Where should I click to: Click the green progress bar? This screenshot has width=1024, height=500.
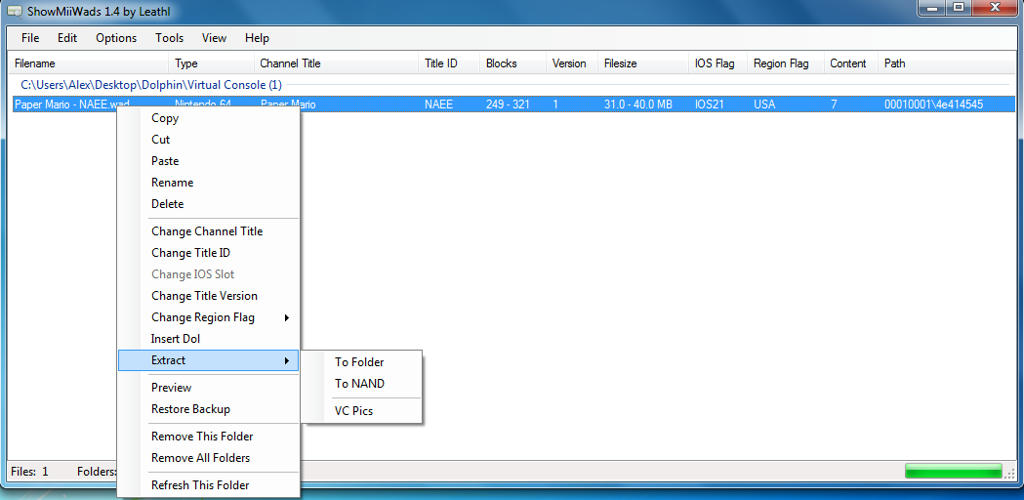click(x=953, y=471)
